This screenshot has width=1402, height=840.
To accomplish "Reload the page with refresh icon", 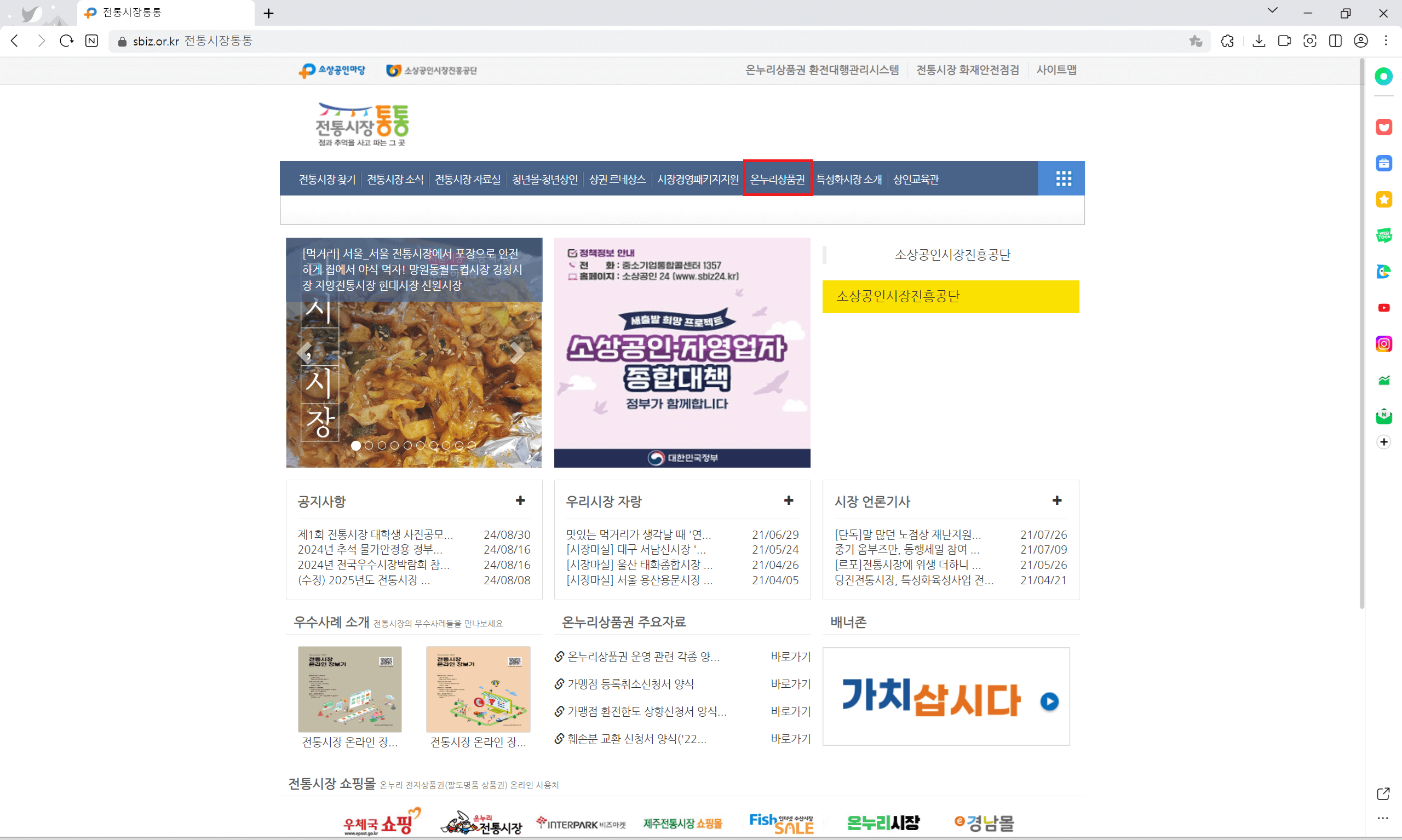I will tap(66, 41).
